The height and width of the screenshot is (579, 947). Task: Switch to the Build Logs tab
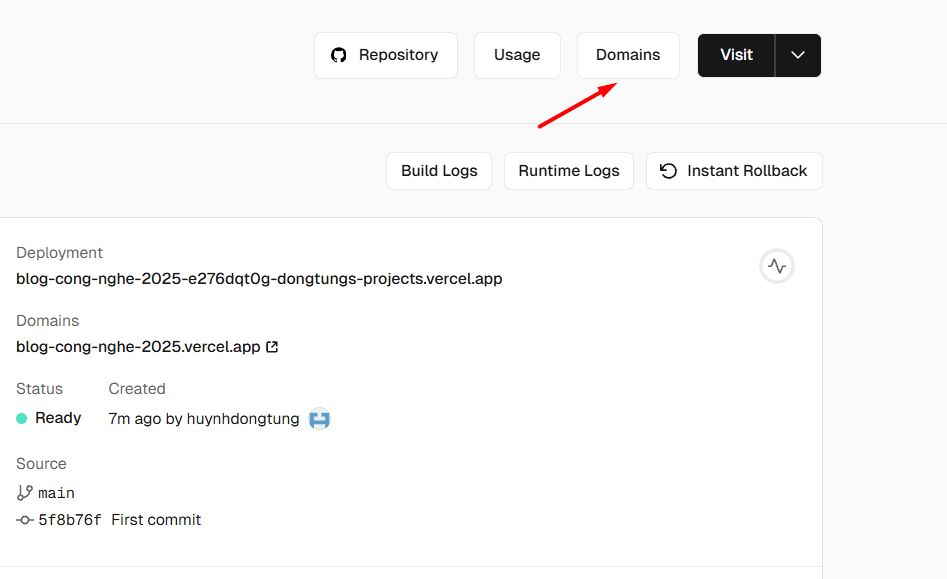[438, 170]
